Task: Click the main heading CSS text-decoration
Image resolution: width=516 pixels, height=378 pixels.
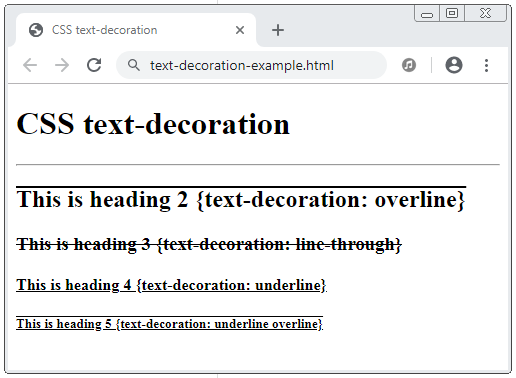Action: (153, 124)
